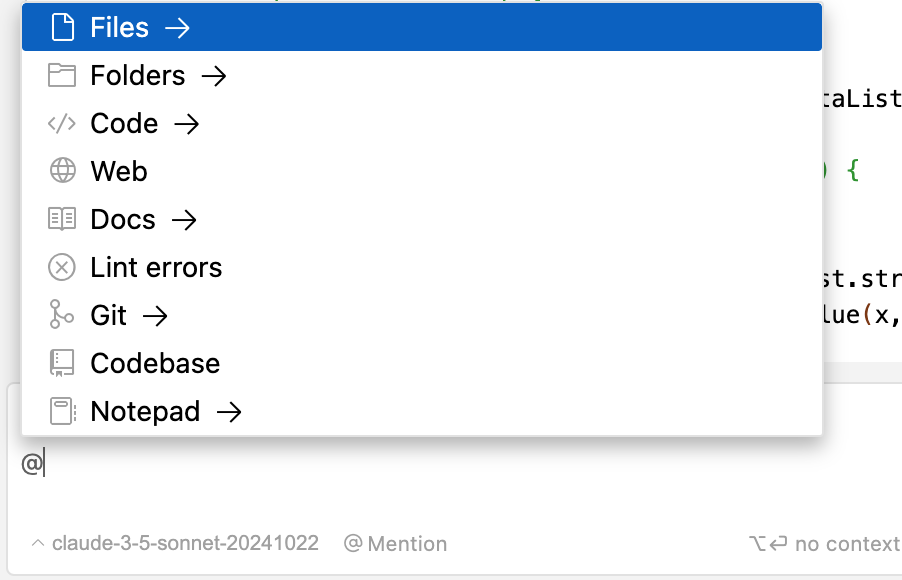Open the Git submenu arrow
This screenshot has width=902, height=580.
155,315
